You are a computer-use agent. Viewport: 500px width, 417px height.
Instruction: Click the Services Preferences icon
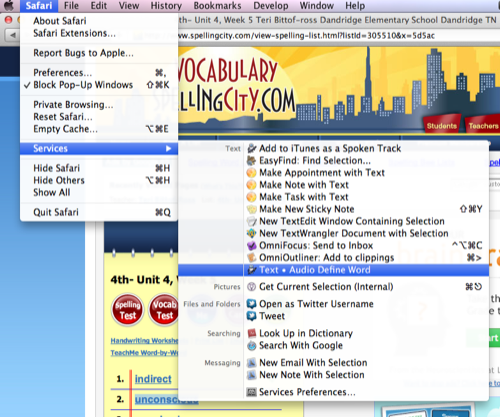pyautogui.click(x=252, y=392)
